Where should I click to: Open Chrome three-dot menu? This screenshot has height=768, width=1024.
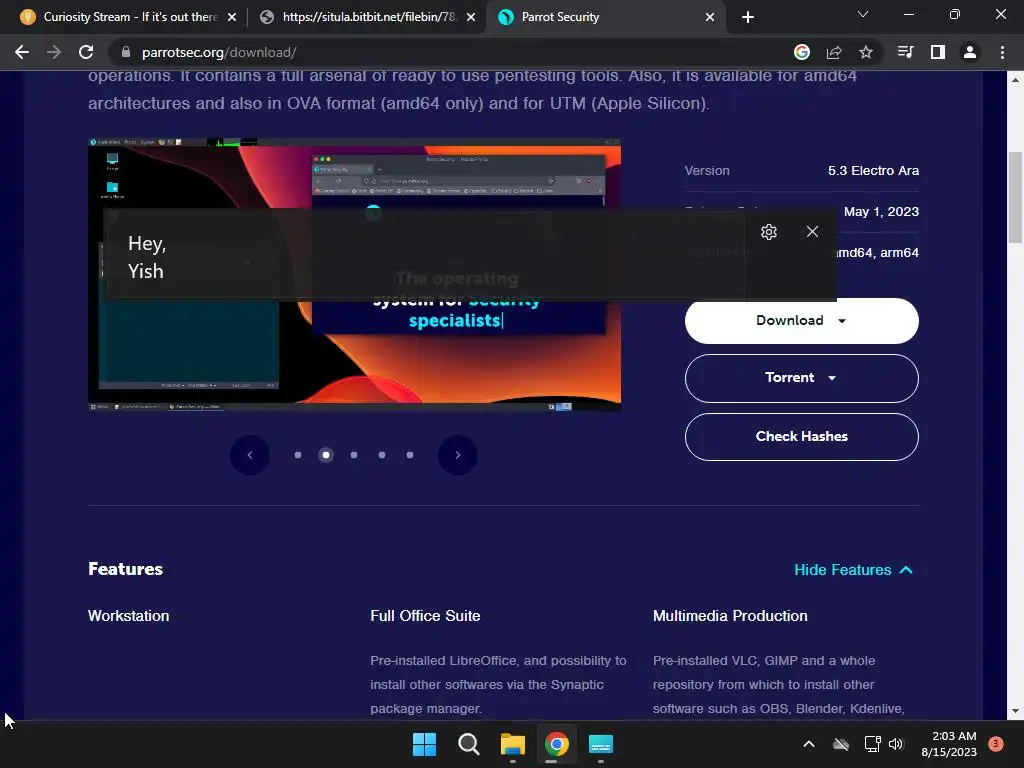[x=1002, y=52]
